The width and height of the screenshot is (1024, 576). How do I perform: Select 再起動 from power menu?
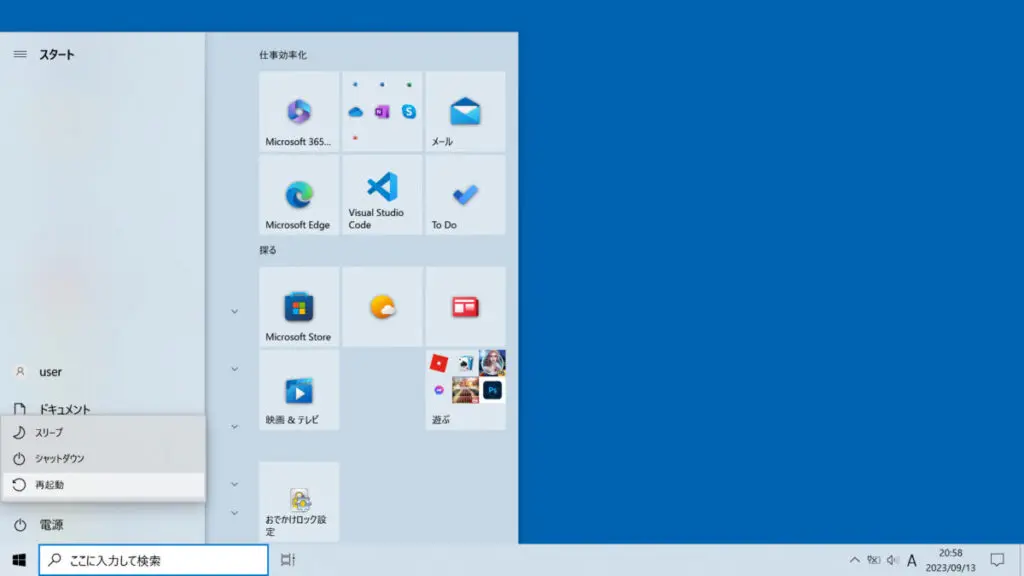[104, 485]
